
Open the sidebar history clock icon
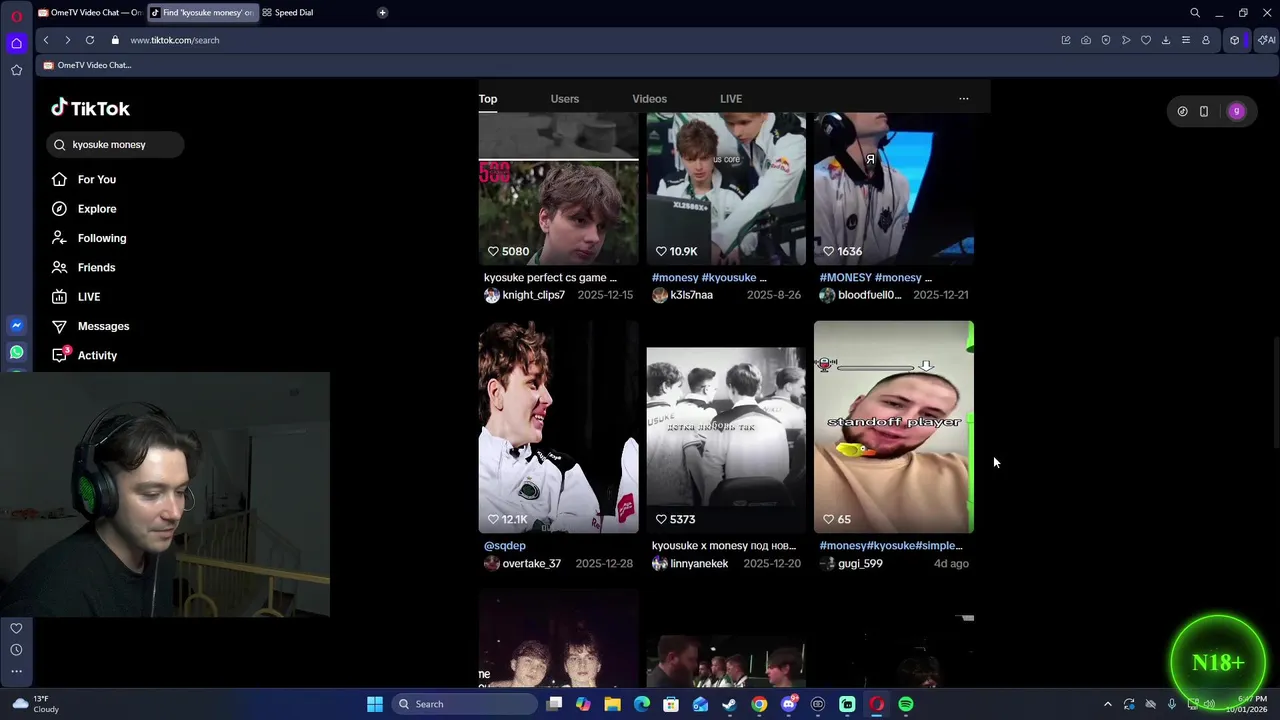[x=16, y=650]
